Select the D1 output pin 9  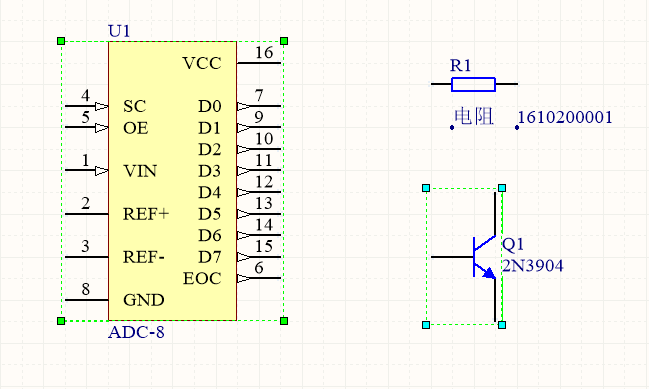(x=259, y=127)
